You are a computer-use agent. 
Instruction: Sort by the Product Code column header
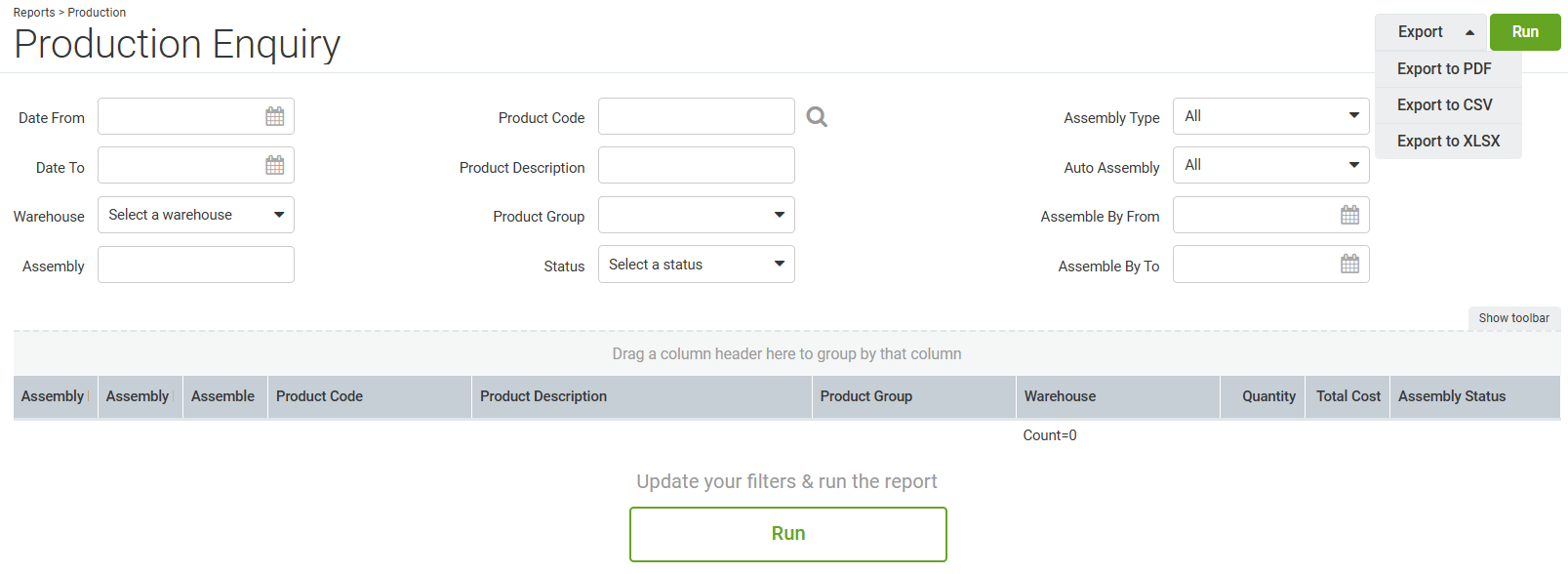319,396
